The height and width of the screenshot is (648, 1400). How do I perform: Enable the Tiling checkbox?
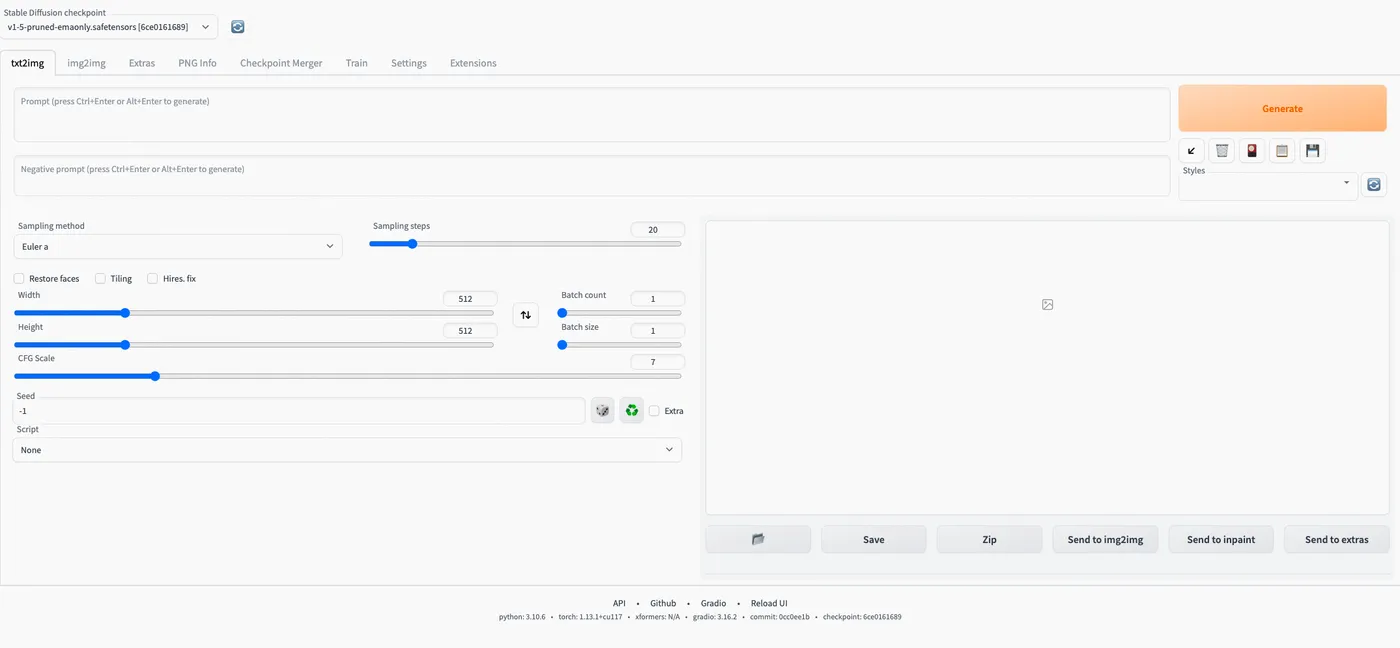(100, 279)
